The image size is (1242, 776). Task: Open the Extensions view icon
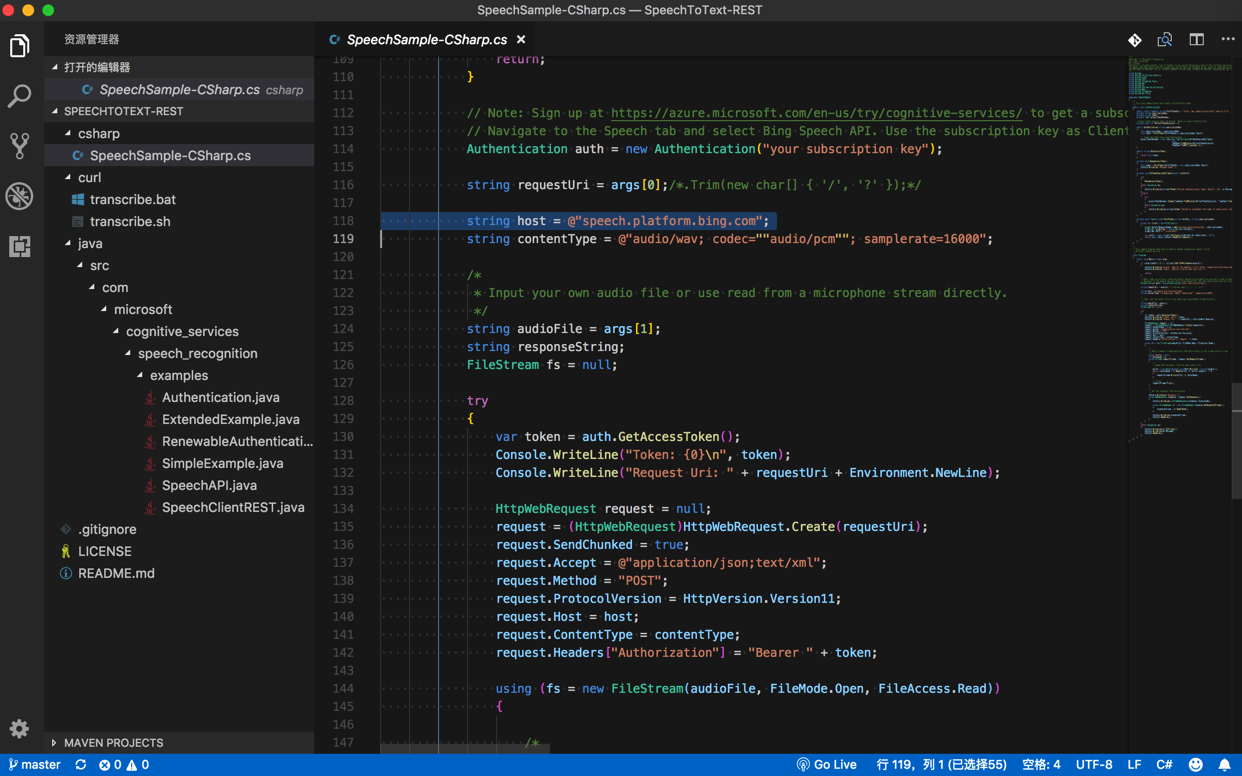pyautogui.click(x=20, y=246)
